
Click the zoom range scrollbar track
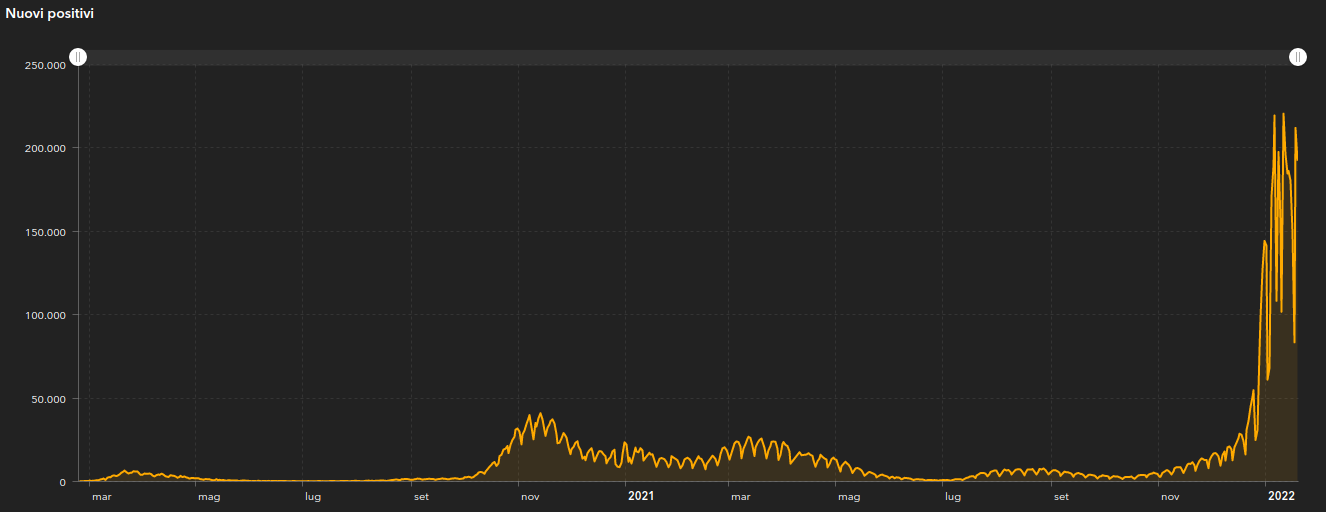(688, 57)
